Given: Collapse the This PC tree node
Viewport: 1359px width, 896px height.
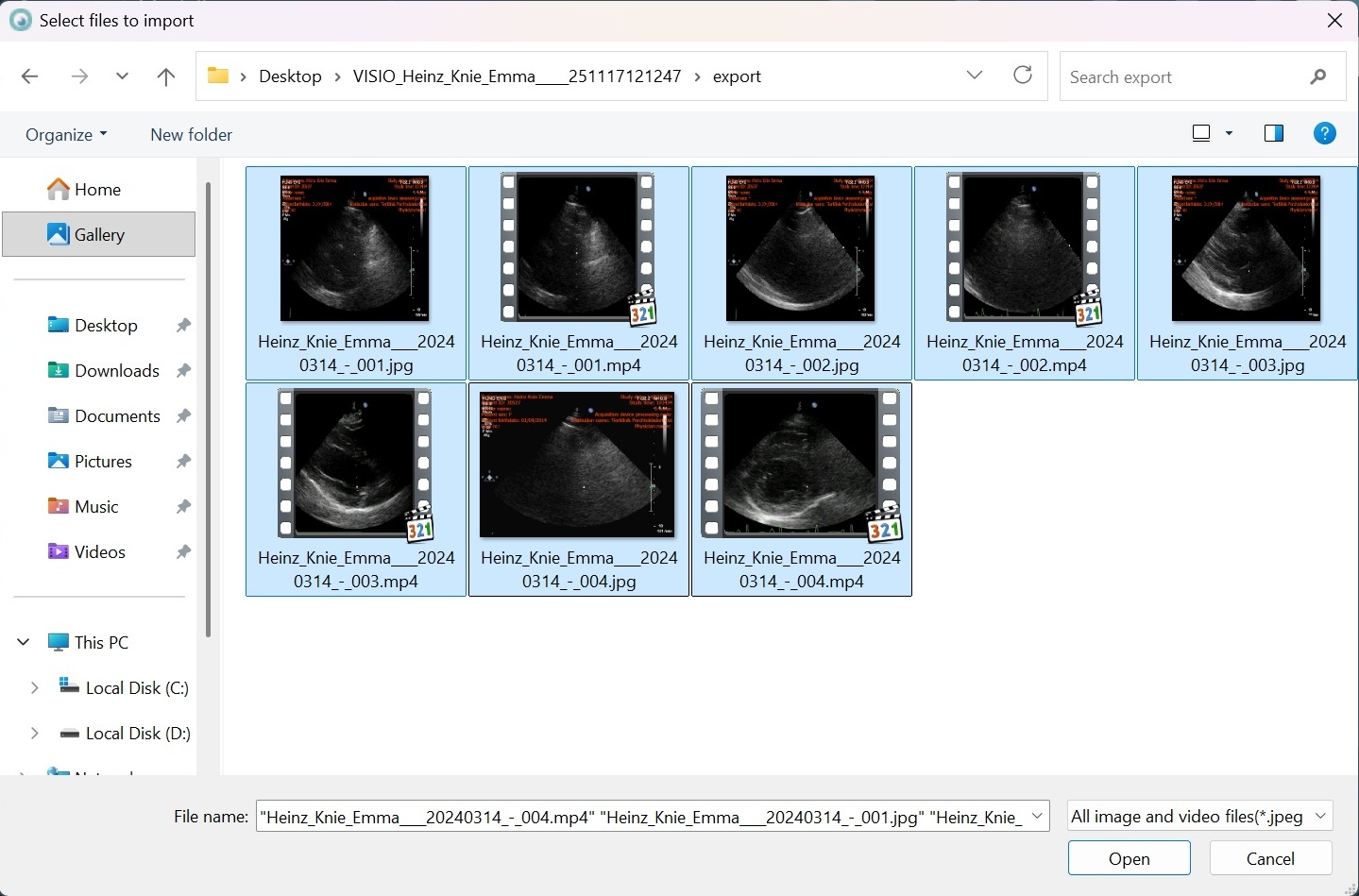Looking at the screenshot, I should [24, 643].
